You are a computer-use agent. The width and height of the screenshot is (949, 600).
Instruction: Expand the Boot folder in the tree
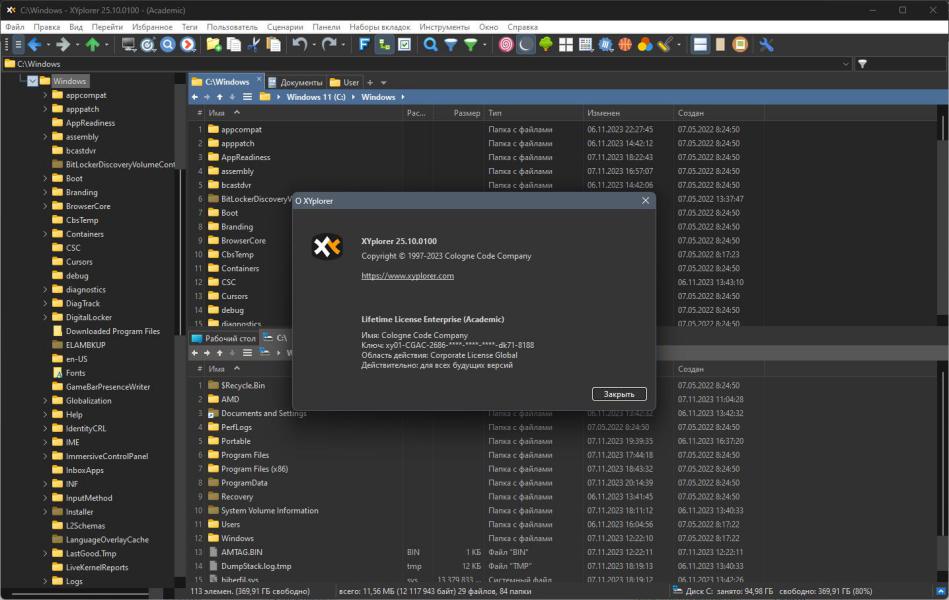tap(45, 178)
